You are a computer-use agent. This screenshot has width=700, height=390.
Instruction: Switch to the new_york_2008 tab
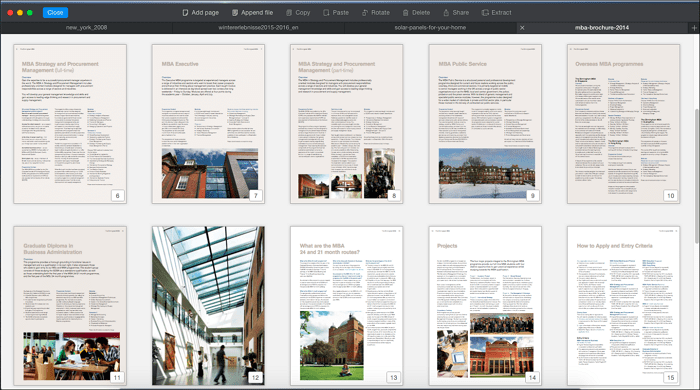pyautogui.click(x=86, y=28)
